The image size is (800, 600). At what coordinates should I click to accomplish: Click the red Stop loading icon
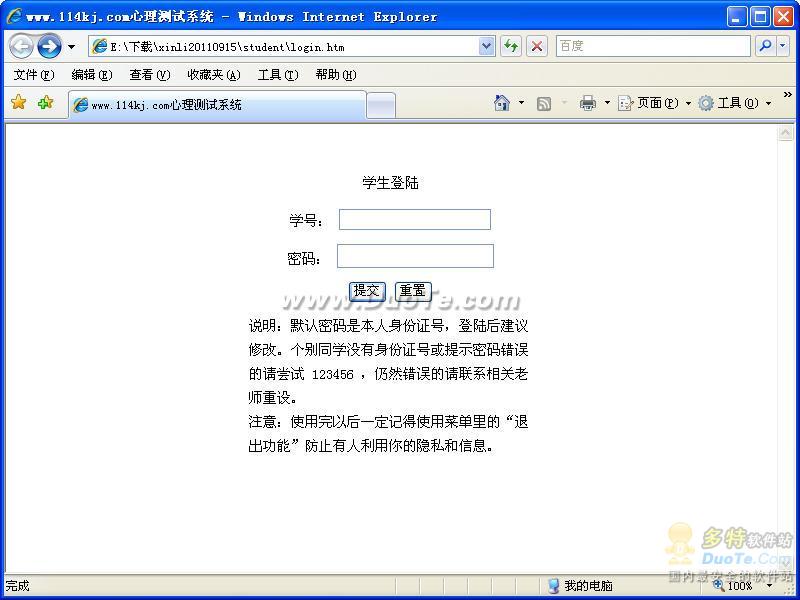[537, 46]
